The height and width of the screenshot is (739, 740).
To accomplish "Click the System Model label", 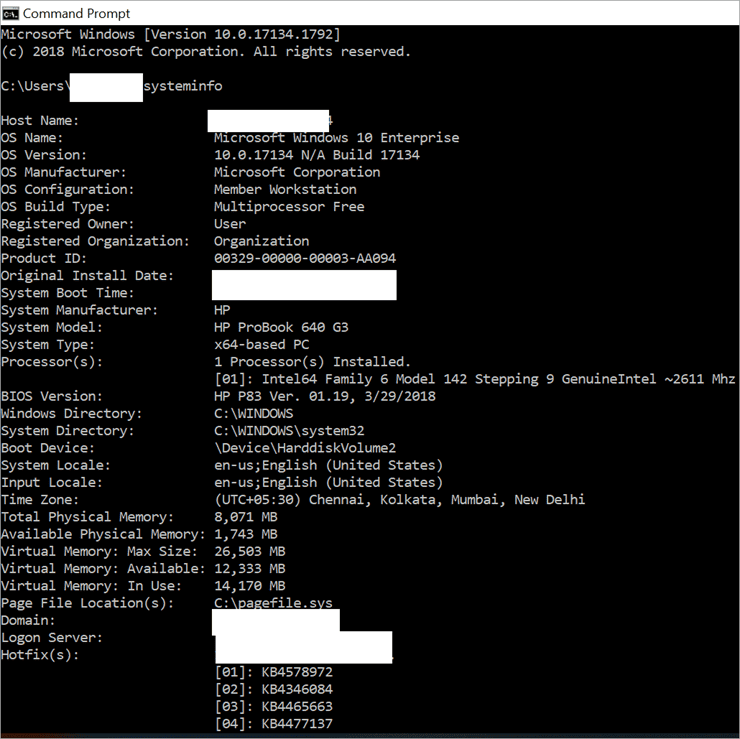I will pyautogui.click(x=51, y=327).
